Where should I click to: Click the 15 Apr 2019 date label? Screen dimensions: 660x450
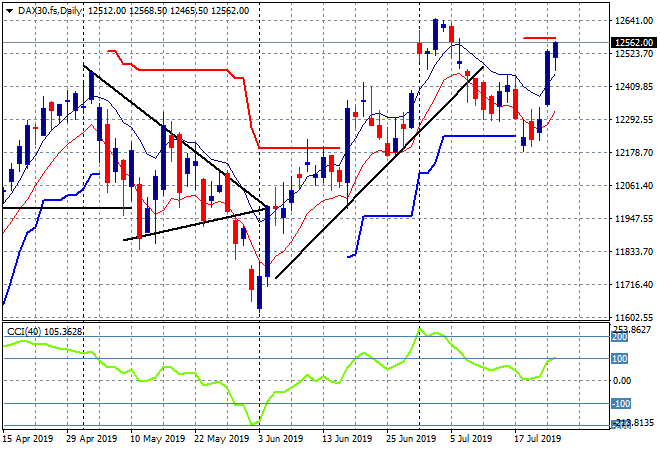(28, 439)
